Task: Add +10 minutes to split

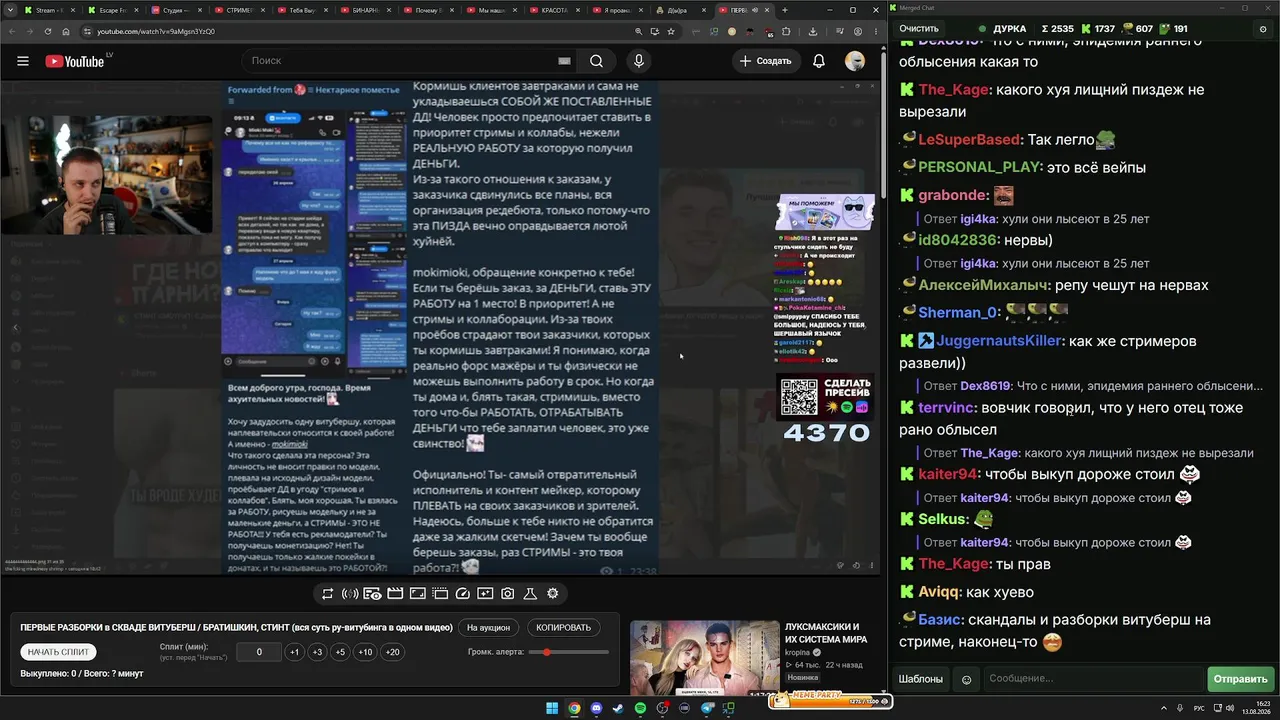Action: click(x=365, y=652)
